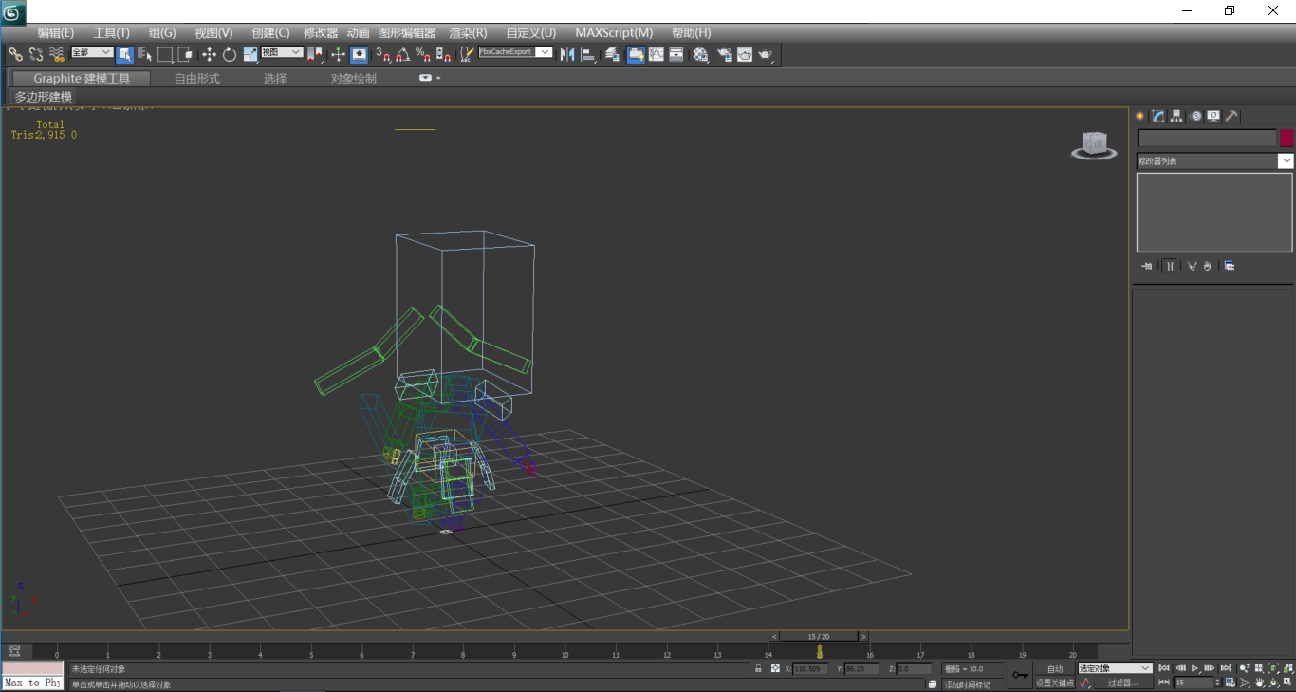The image size is (1296, 692).
Task: Toggle Pin Stack in modifier panel
Action: (x=1147, y=266)
